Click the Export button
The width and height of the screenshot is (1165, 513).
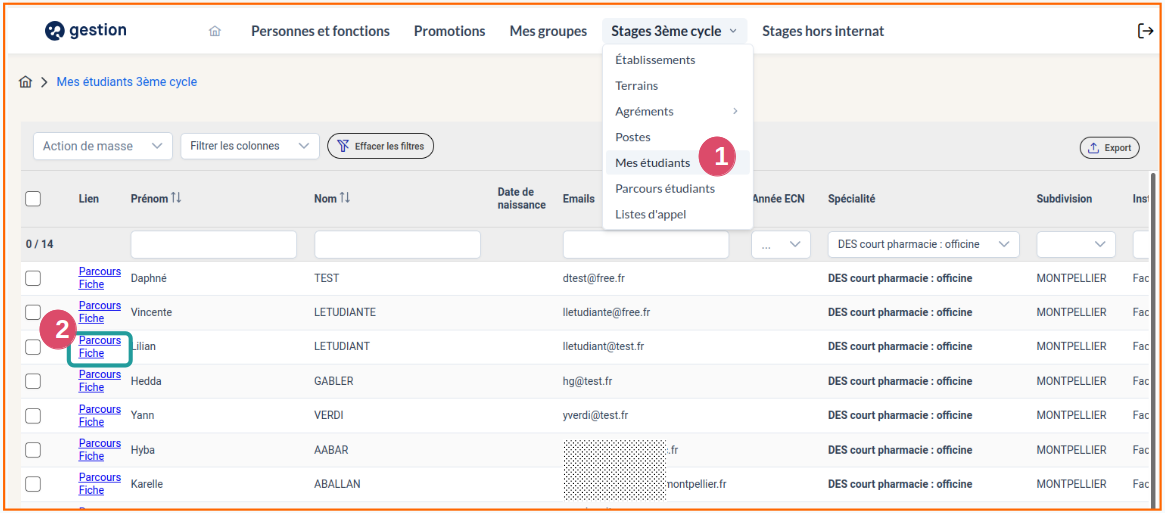(1109, 148)
